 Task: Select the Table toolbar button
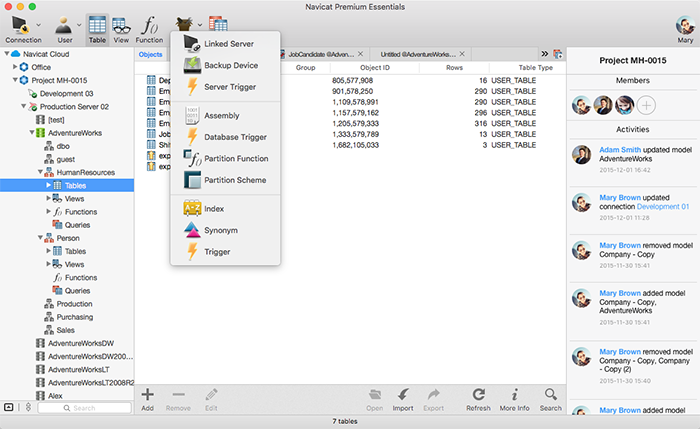(97, 29)
